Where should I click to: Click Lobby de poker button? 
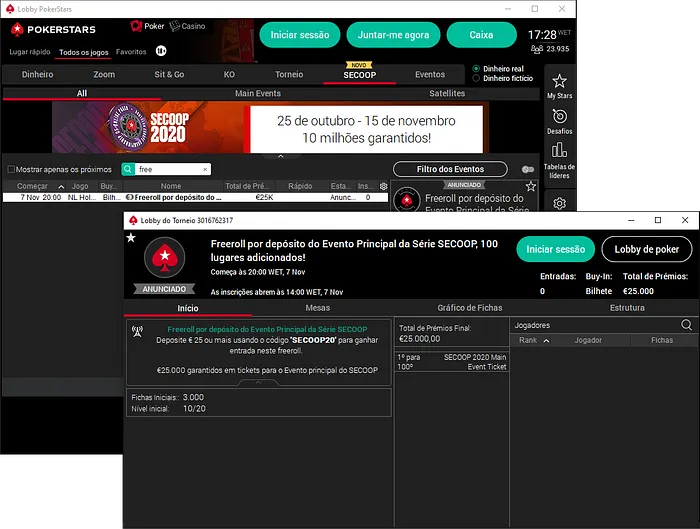click(646, 249)
